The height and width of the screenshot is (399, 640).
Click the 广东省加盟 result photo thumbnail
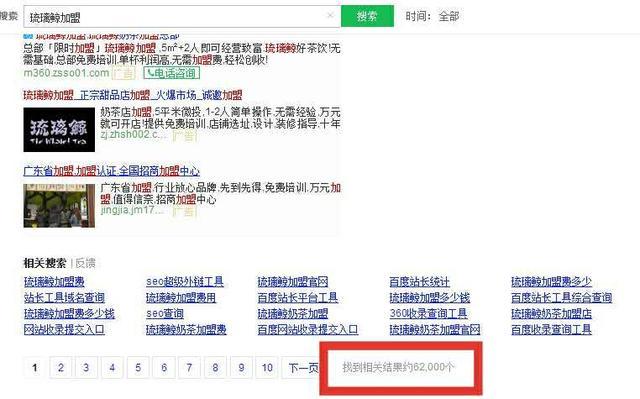[59, 206]
